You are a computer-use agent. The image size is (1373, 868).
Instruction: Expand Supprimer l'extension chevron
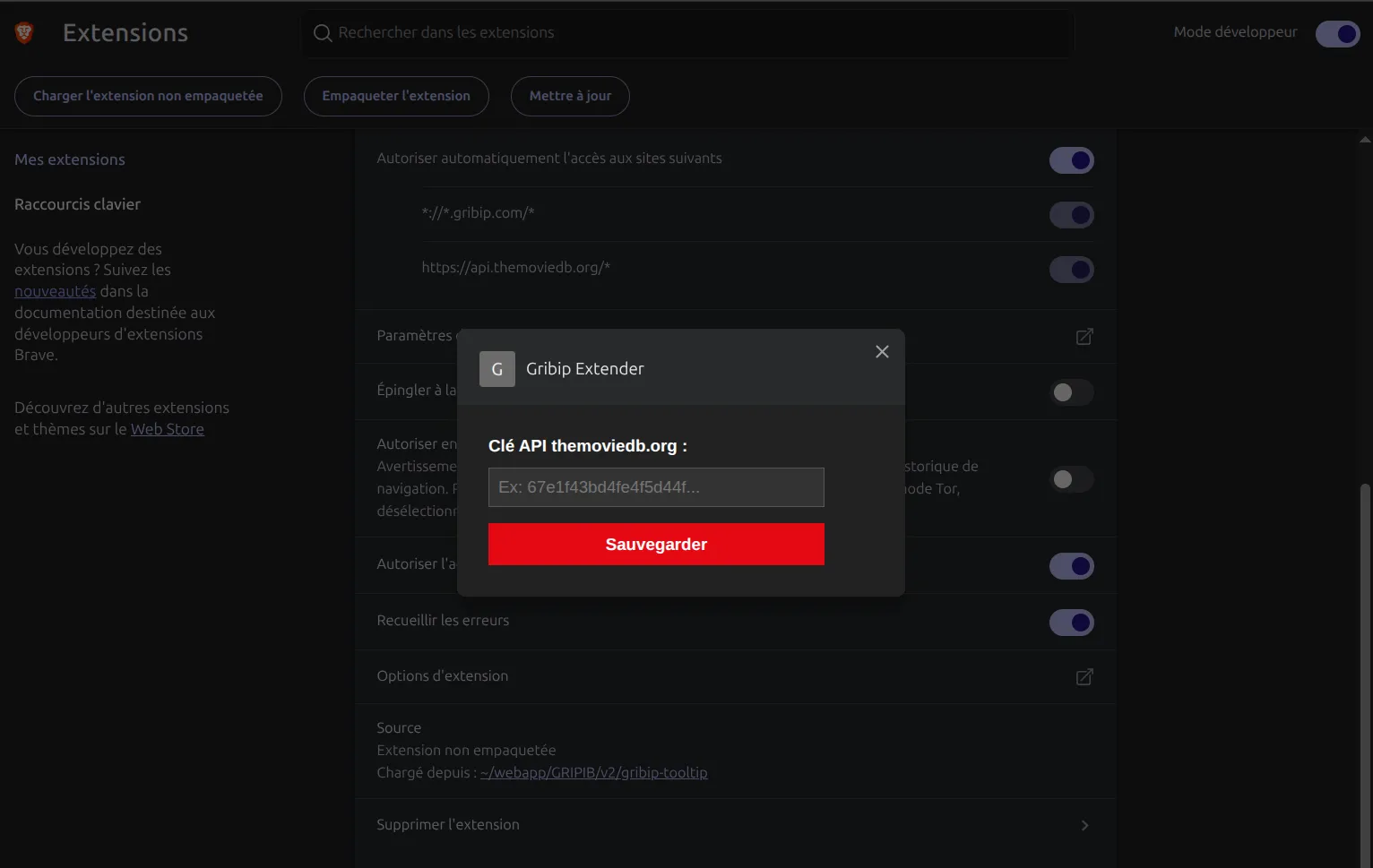click(1084, 826)
